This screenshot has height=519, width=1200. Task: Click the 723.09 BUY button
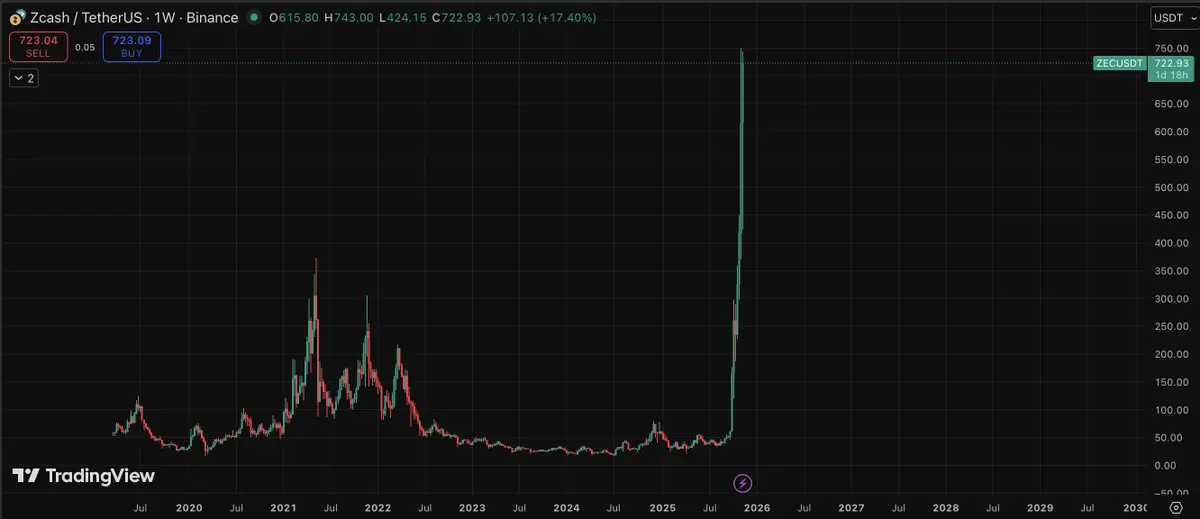(131, 46)
